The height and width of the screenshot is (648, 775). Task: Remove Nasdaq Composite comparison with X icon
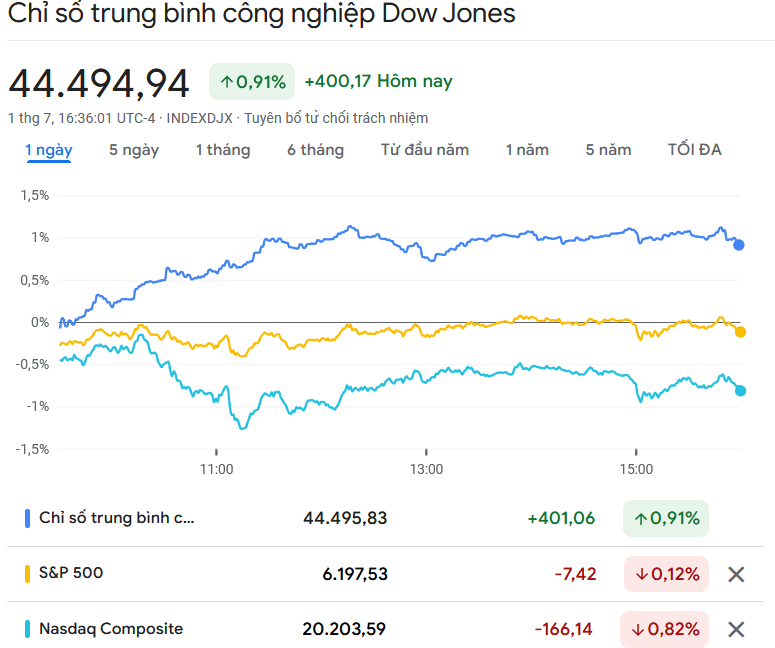736,629
